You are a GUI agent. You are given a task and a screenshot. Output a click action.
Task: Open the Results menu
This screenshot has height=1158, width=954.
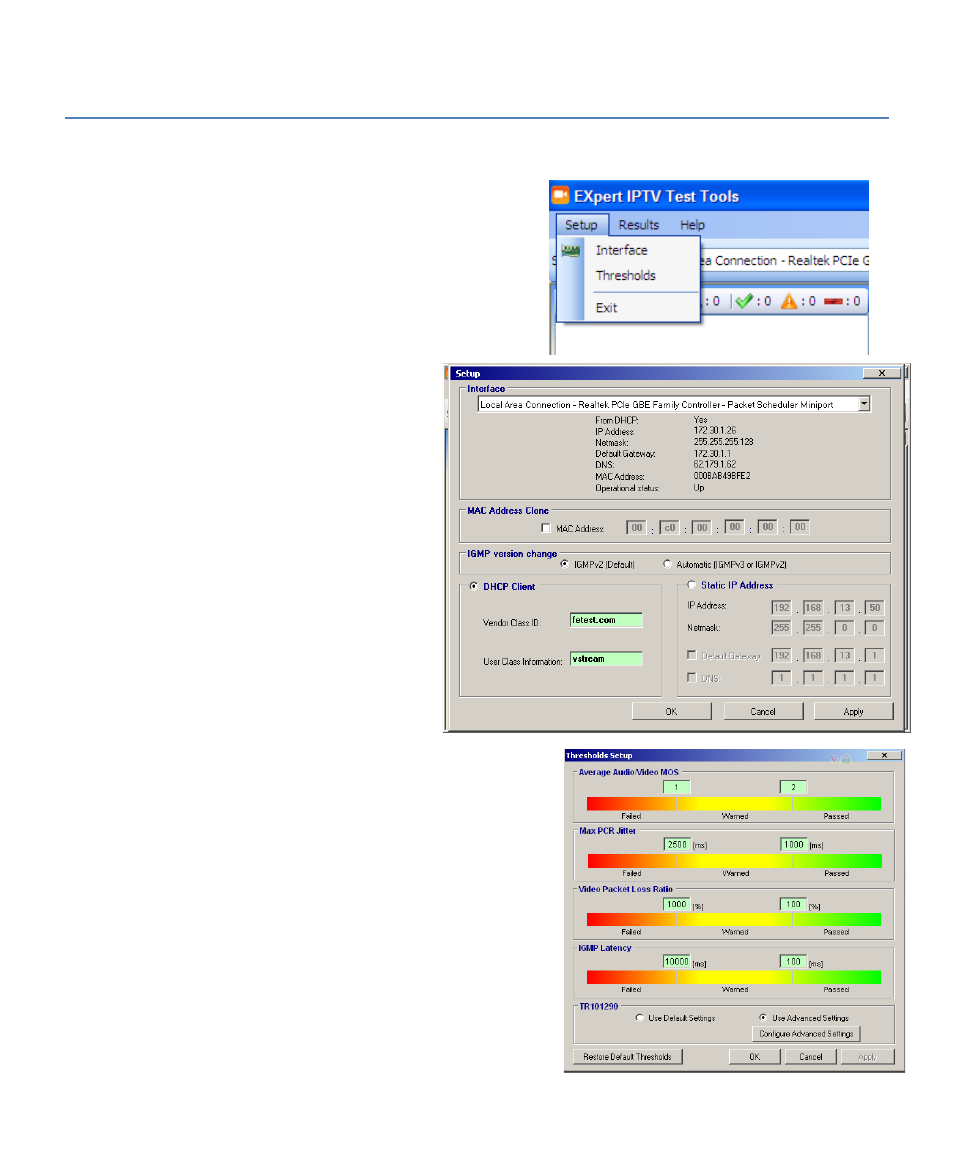[639, 225]
